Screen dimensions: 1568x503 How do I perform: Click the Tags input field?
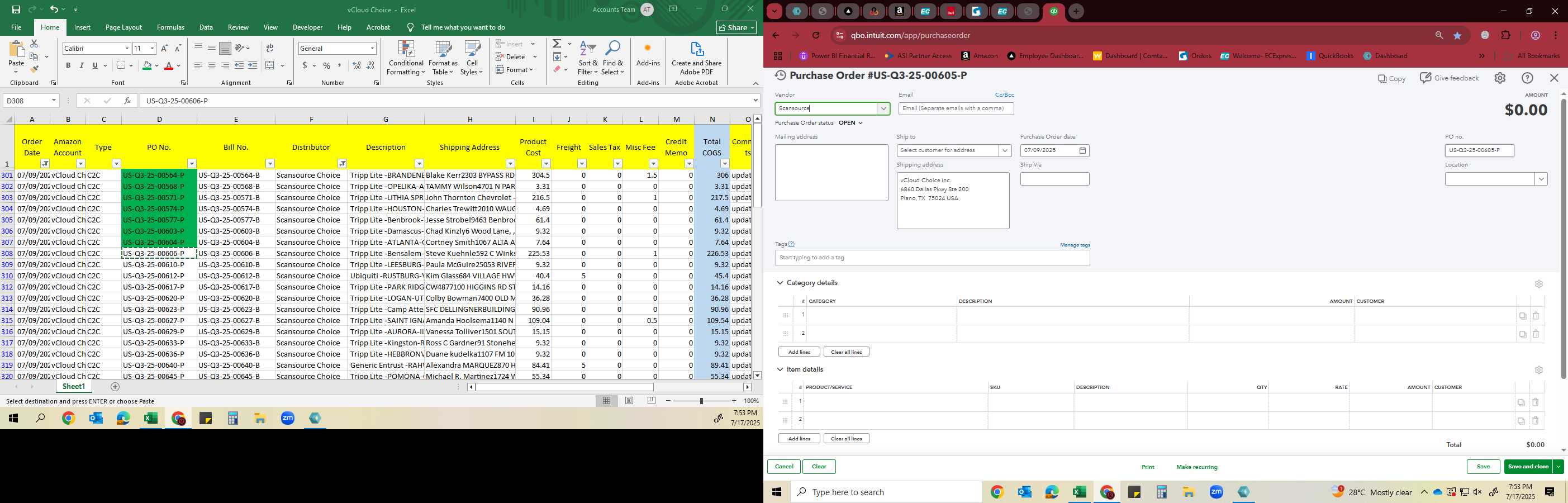932,258
